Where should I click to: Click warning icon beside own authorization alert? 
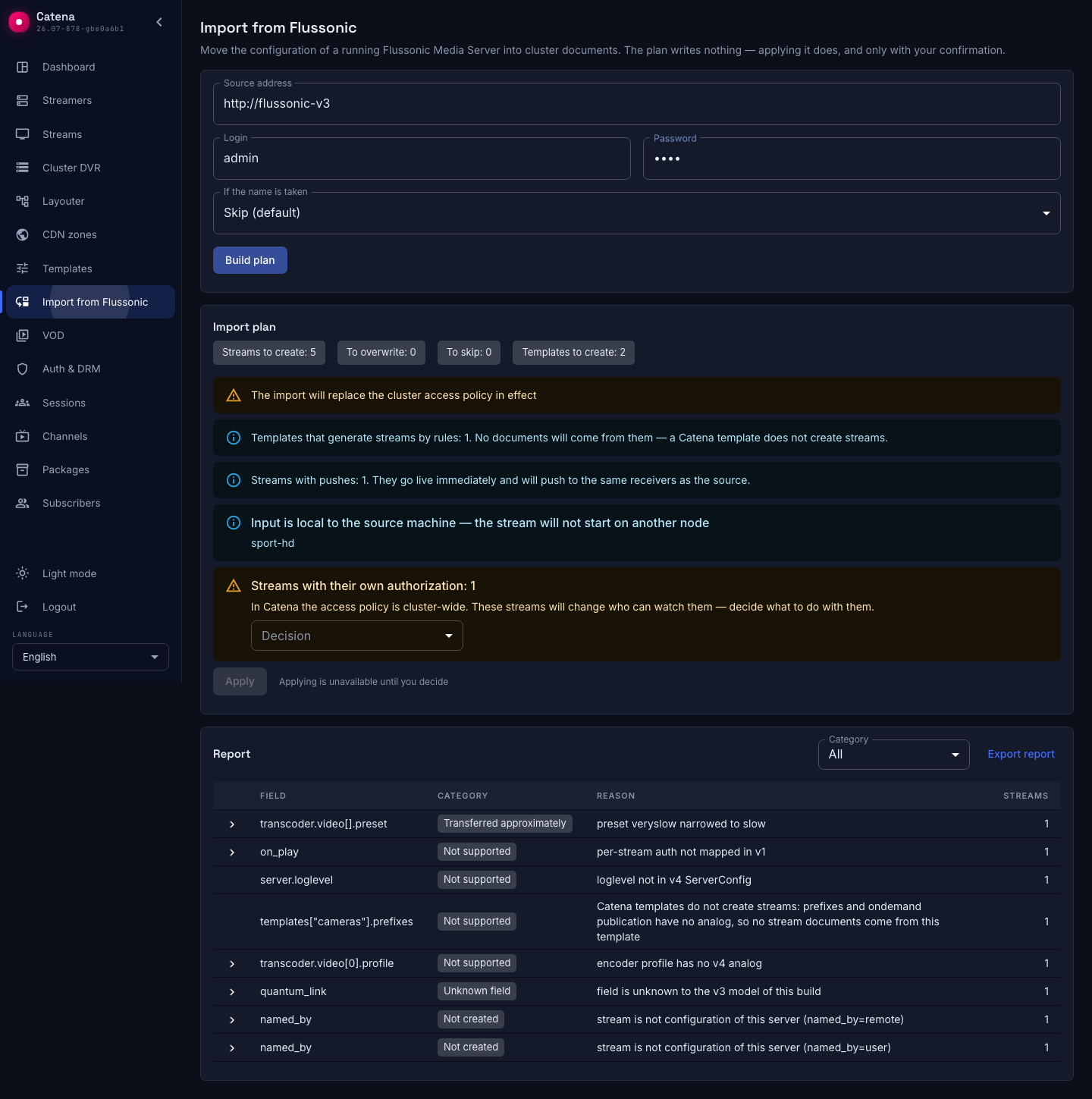pyautogui.click(x=234, y=586)
